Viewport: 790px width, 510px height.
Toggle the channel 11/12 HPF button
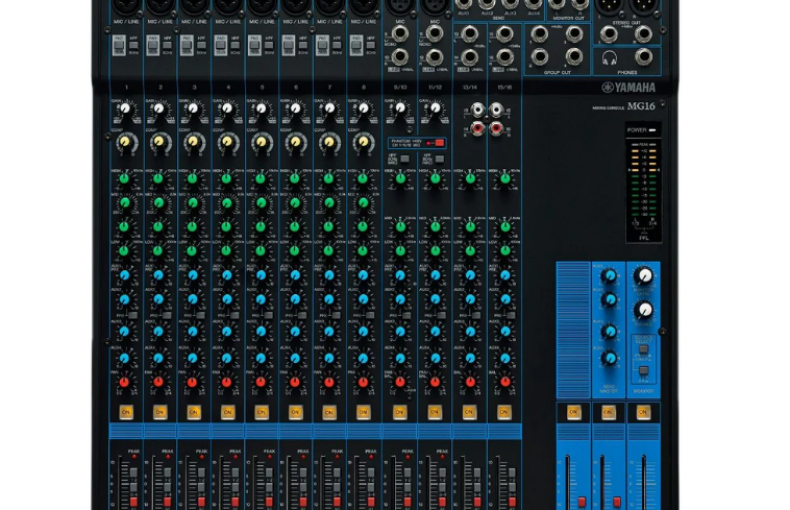click(440, 159)
